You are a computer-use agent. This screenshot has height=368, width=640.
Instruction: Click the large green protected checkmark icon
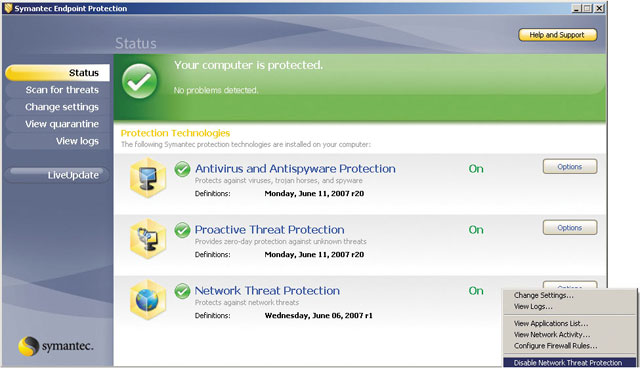(139, 81)
